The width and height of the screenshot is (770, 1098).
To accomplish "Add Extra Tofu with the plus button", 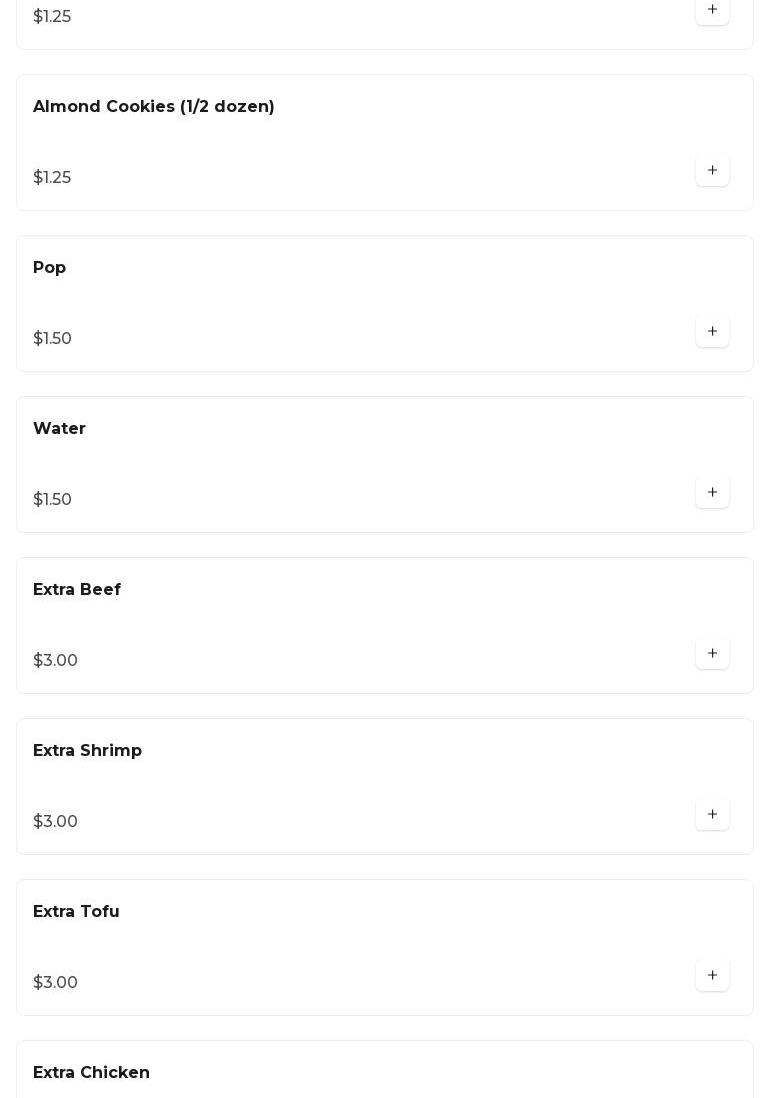I will [712, 976].
